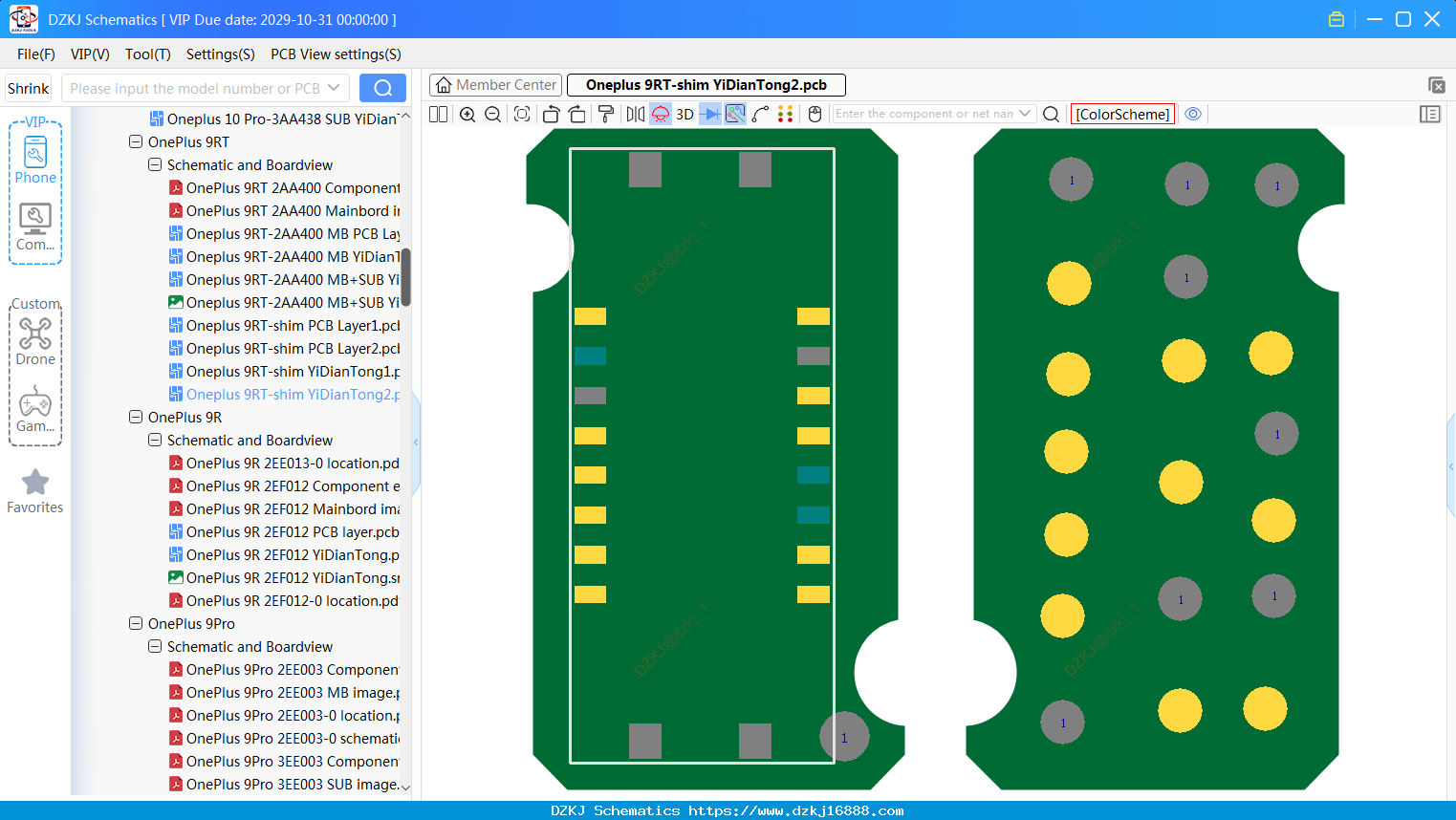The image size is (1456, 820).
Task: Zoom in on the PCB view
Action: point(467,115)
